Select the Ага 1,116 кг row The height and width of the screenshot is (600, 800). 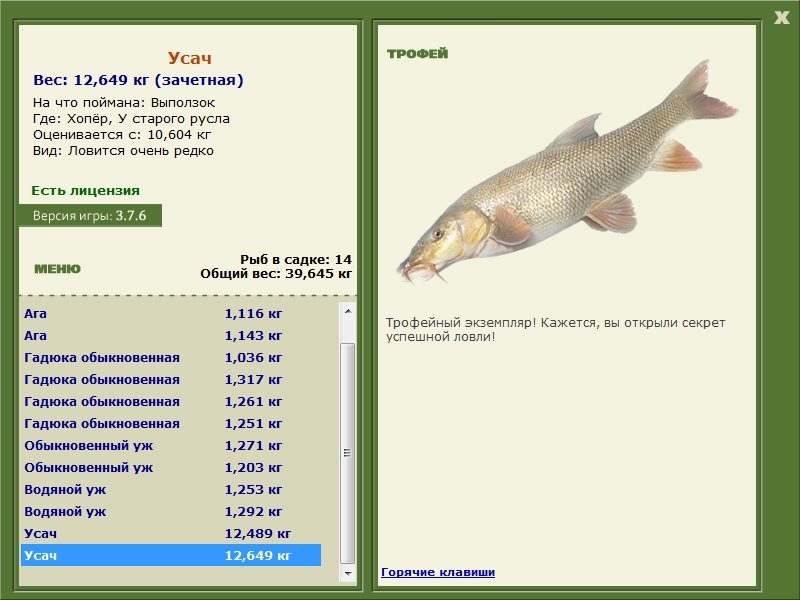171,313
